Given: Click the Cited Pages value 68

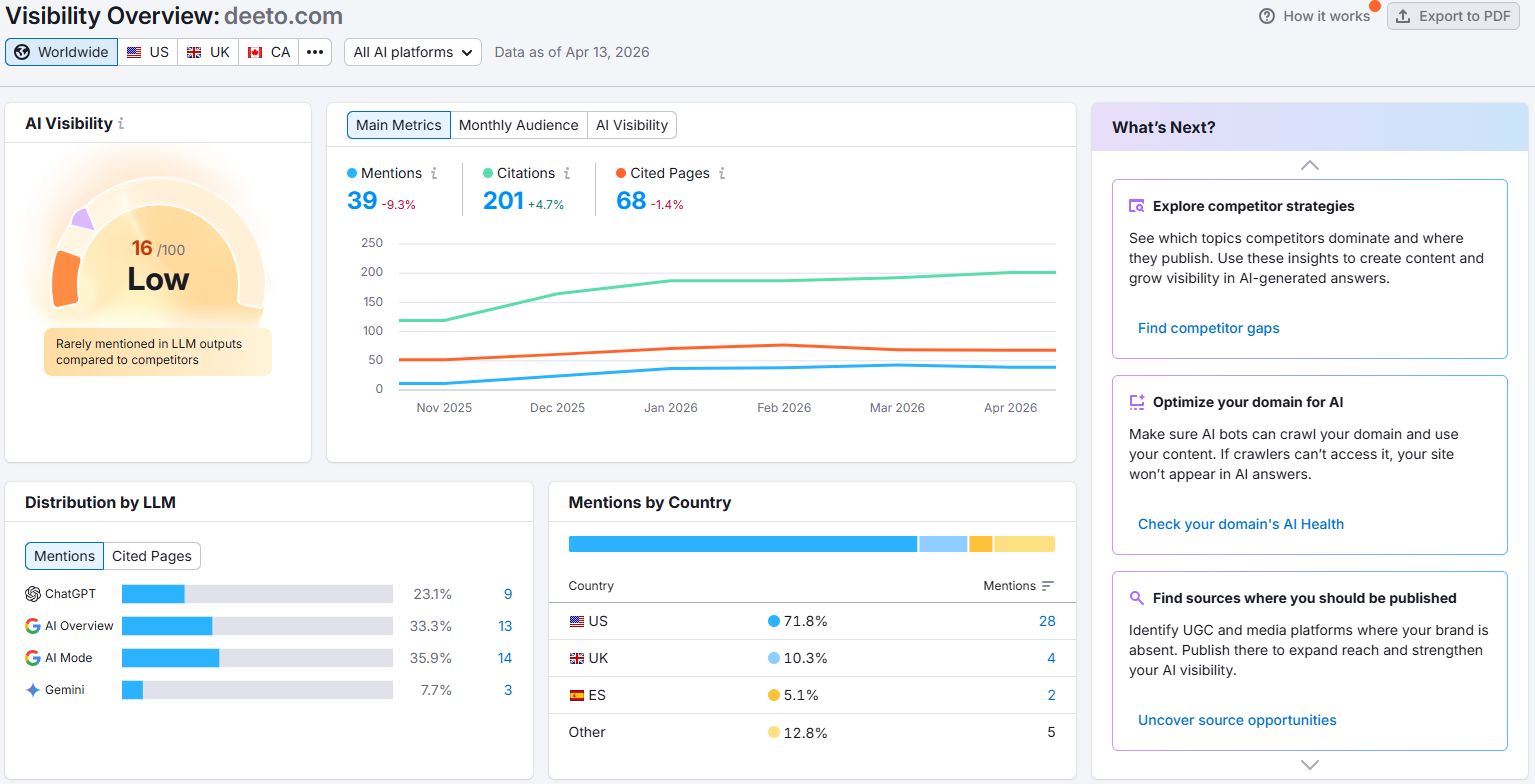Looking at the screenshot, I should (x=631, y=200).
